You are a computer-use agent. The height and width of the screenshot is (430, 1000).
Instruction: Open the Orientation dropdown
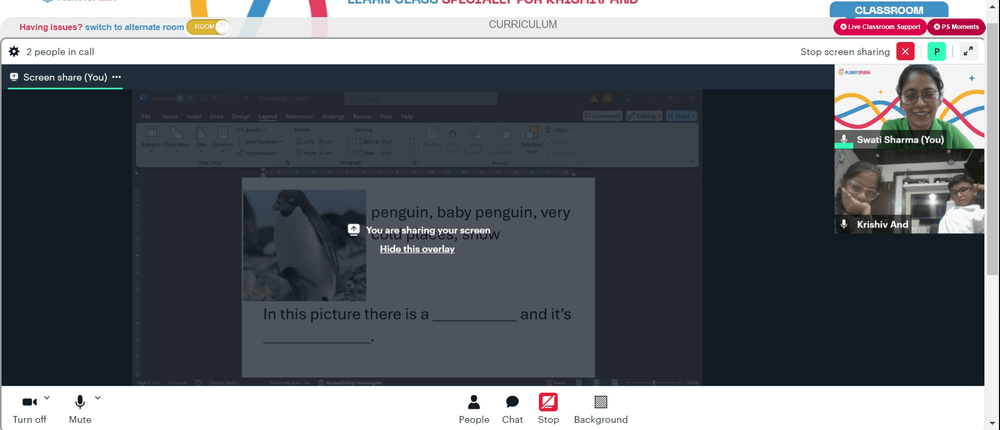click(177, 140)
